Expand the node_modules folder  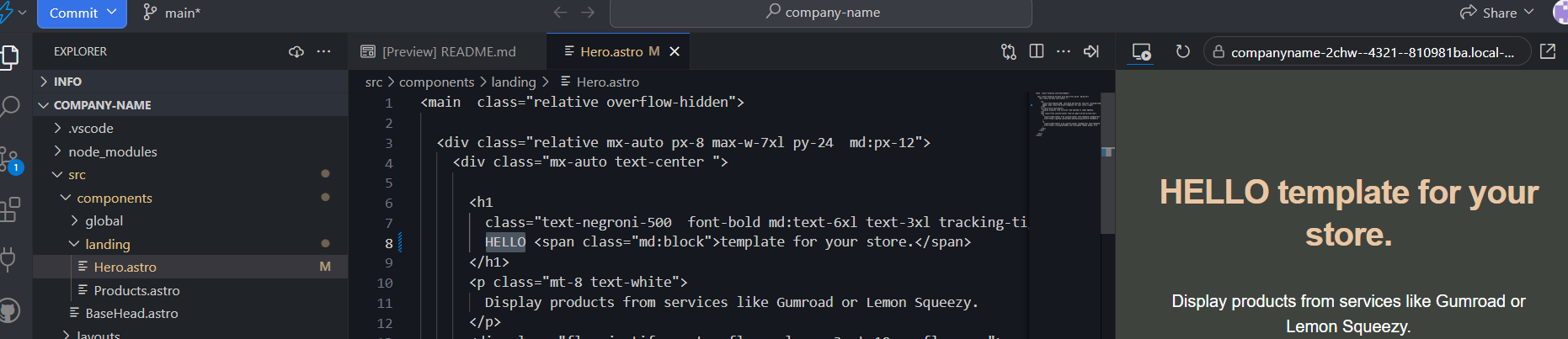pyautogui.click(x=112, y=151)
